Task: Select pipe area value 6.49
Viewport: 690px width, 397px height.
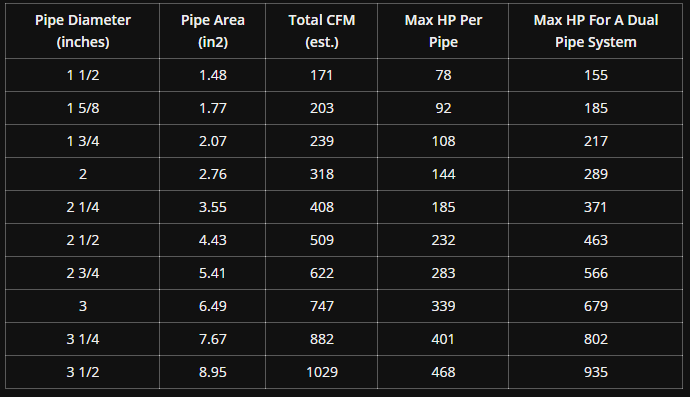Action: tap(213, 306)
